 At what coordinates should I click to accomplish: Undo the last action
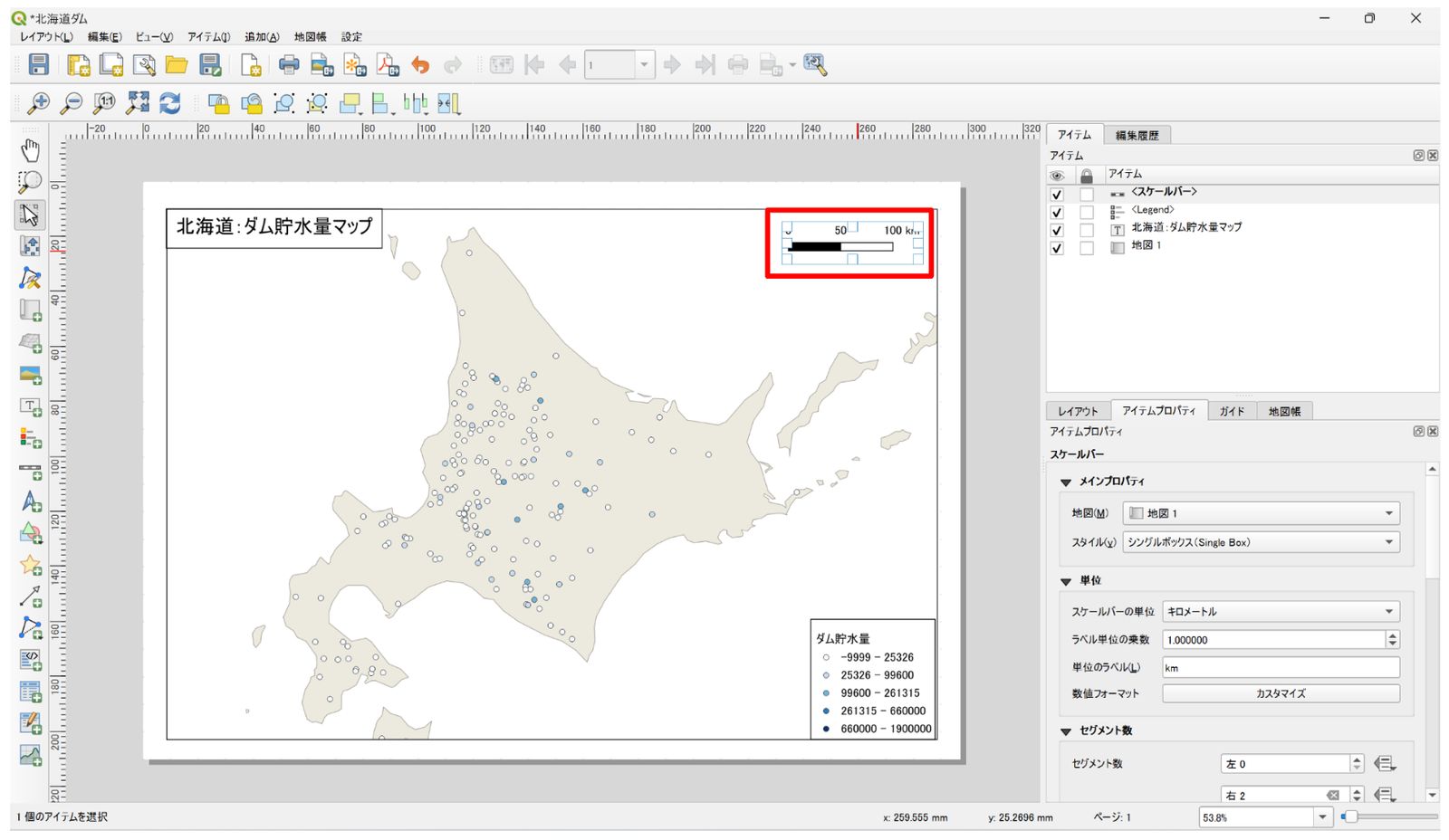420,64
